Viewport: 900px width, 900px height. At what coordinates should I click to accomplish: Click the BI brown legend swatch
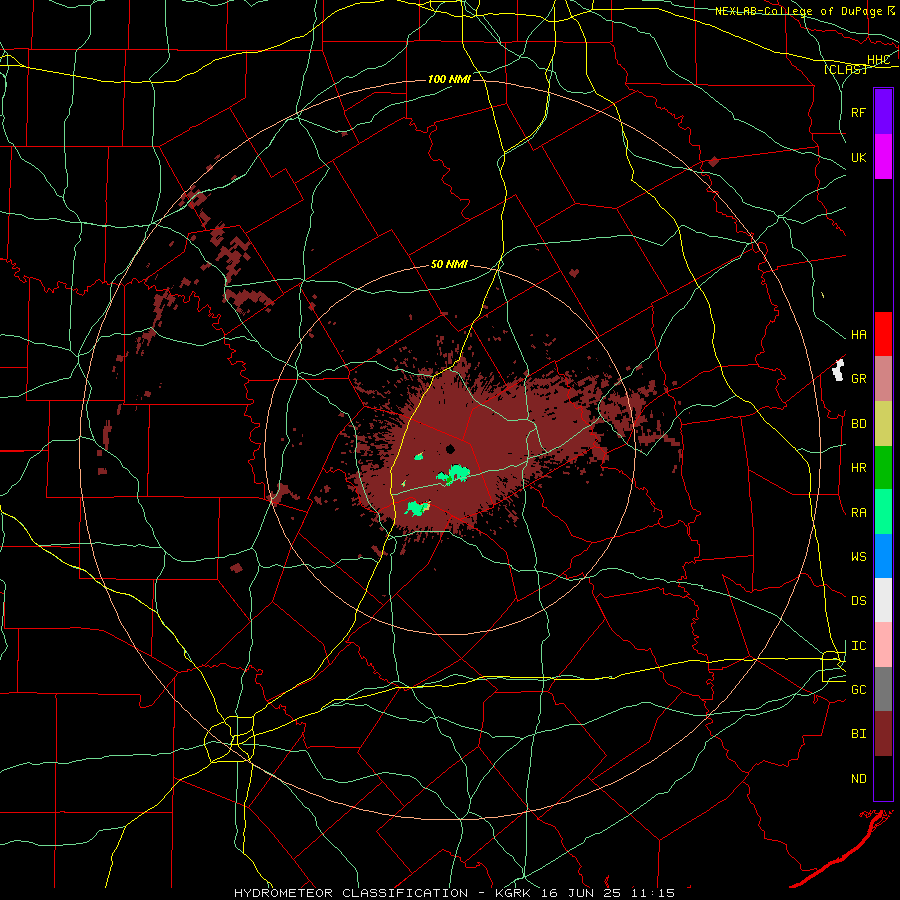coord(883,734)
